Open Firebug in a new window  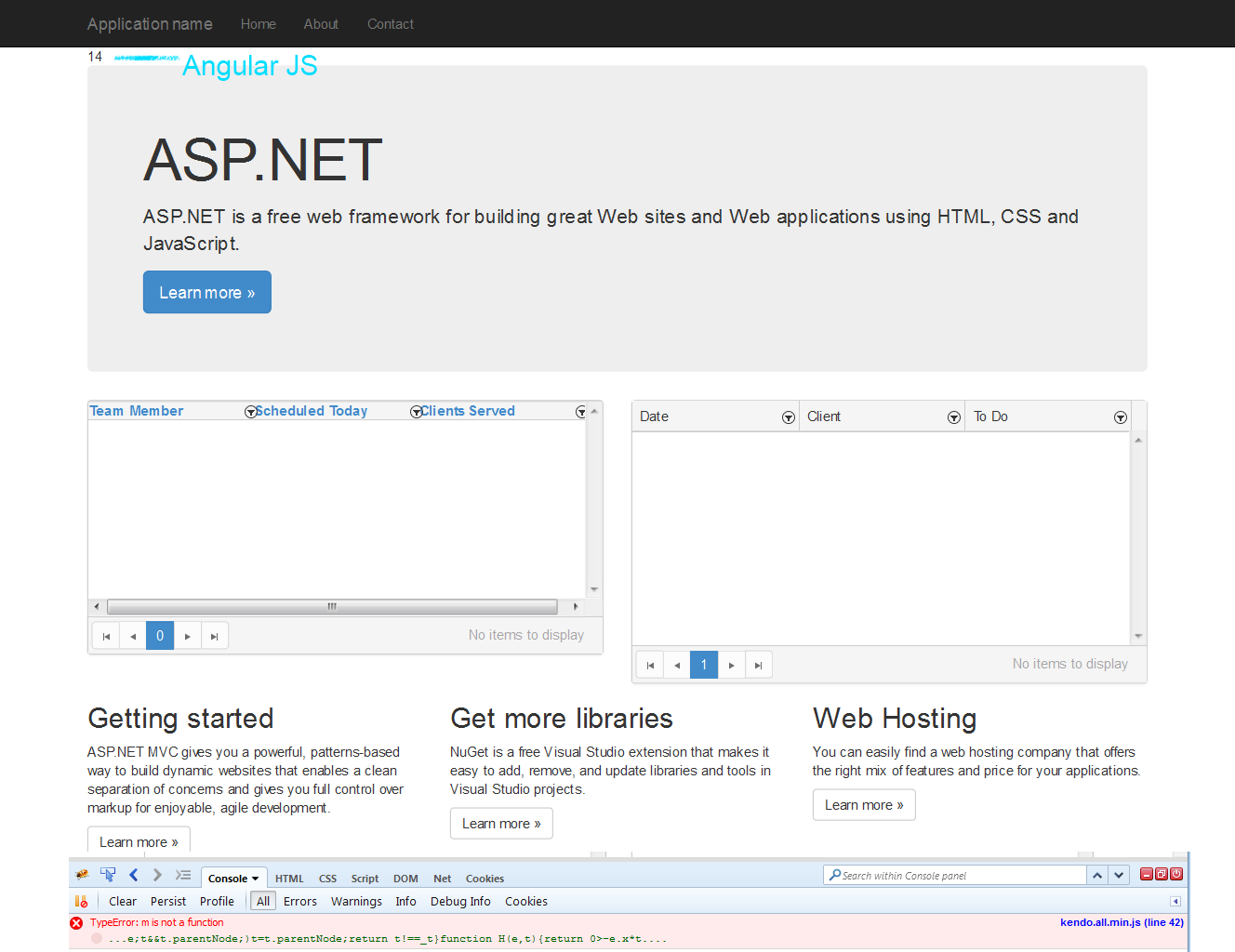[1162, 874]
